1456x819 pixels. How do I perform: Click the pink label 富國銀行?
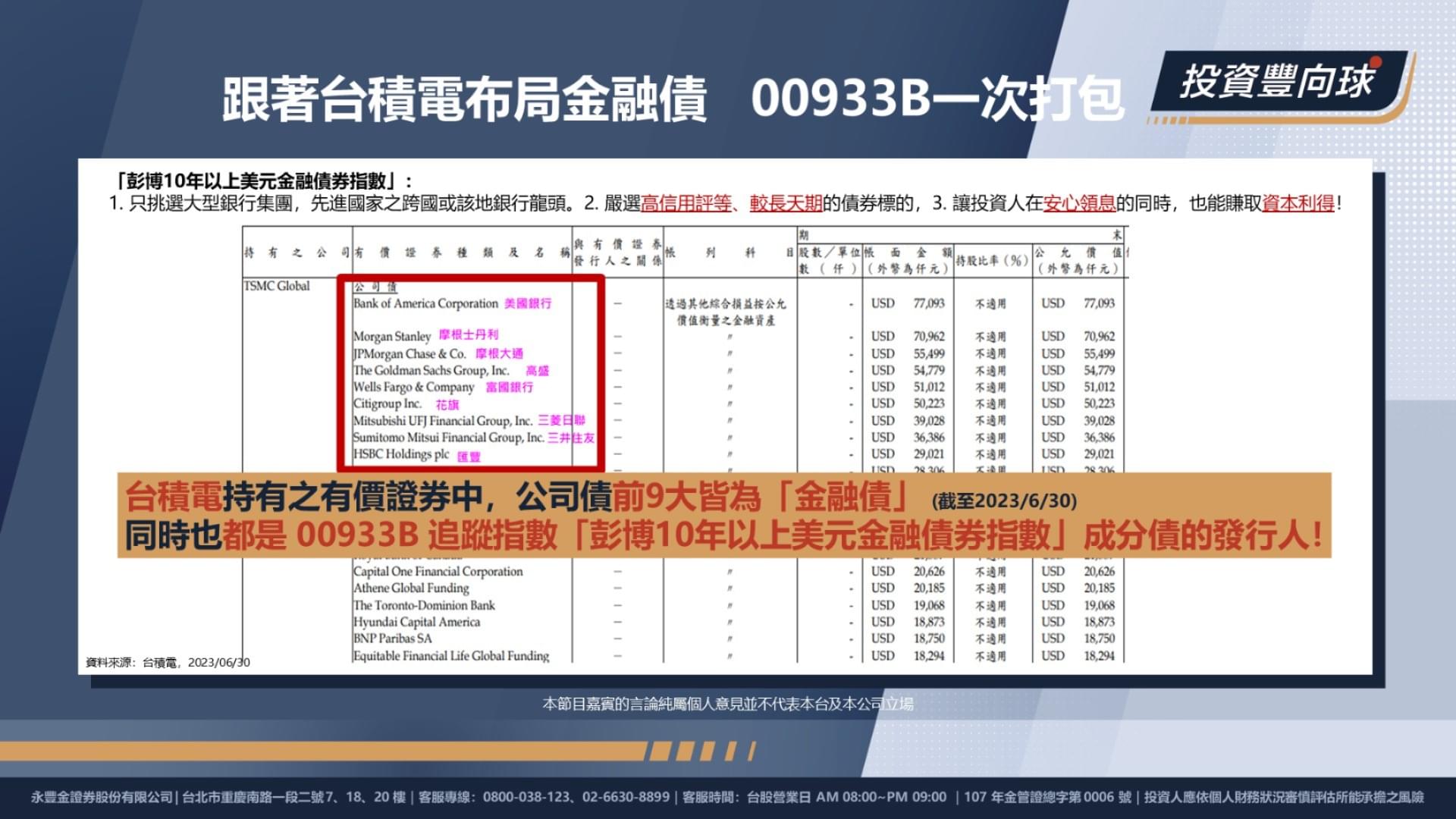click(x=510, y=387)
